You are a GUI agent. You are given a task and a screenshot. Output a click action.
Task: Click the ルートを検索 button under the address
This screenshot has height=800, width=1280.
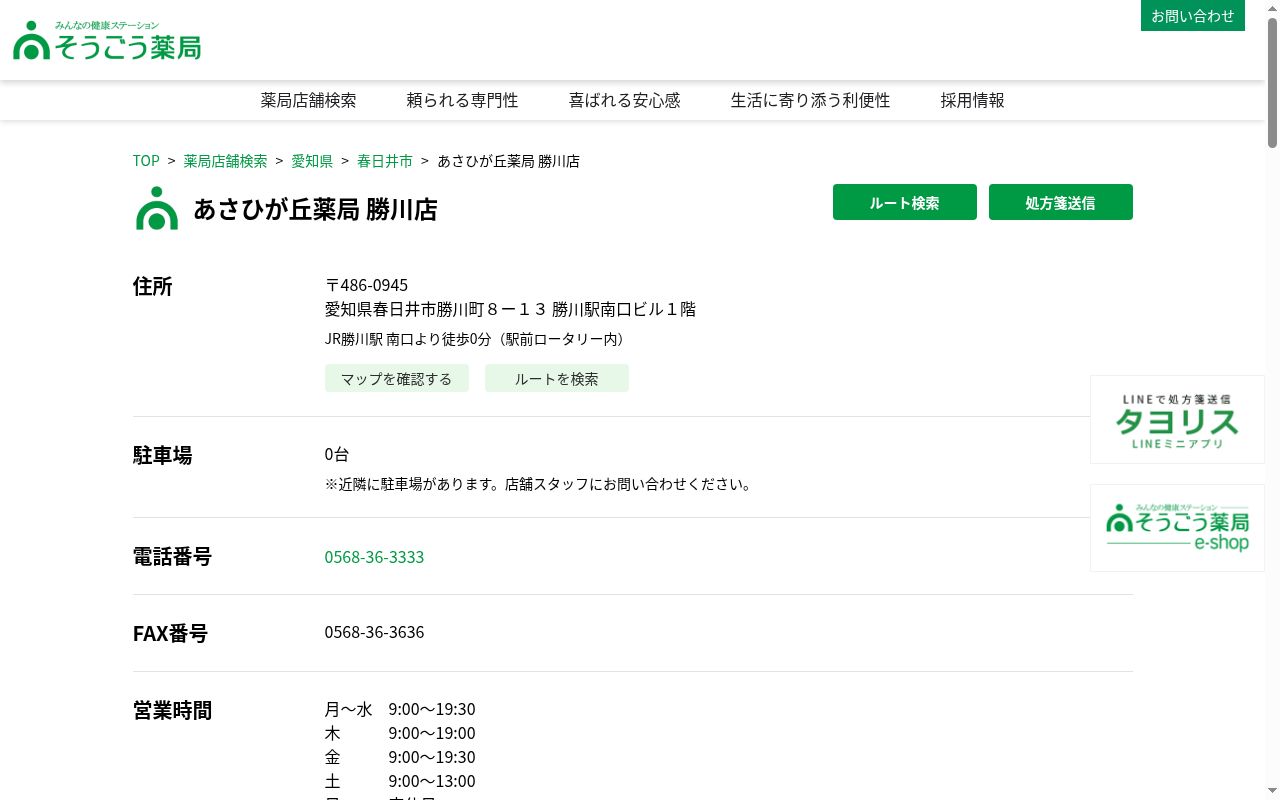(557, 378)
